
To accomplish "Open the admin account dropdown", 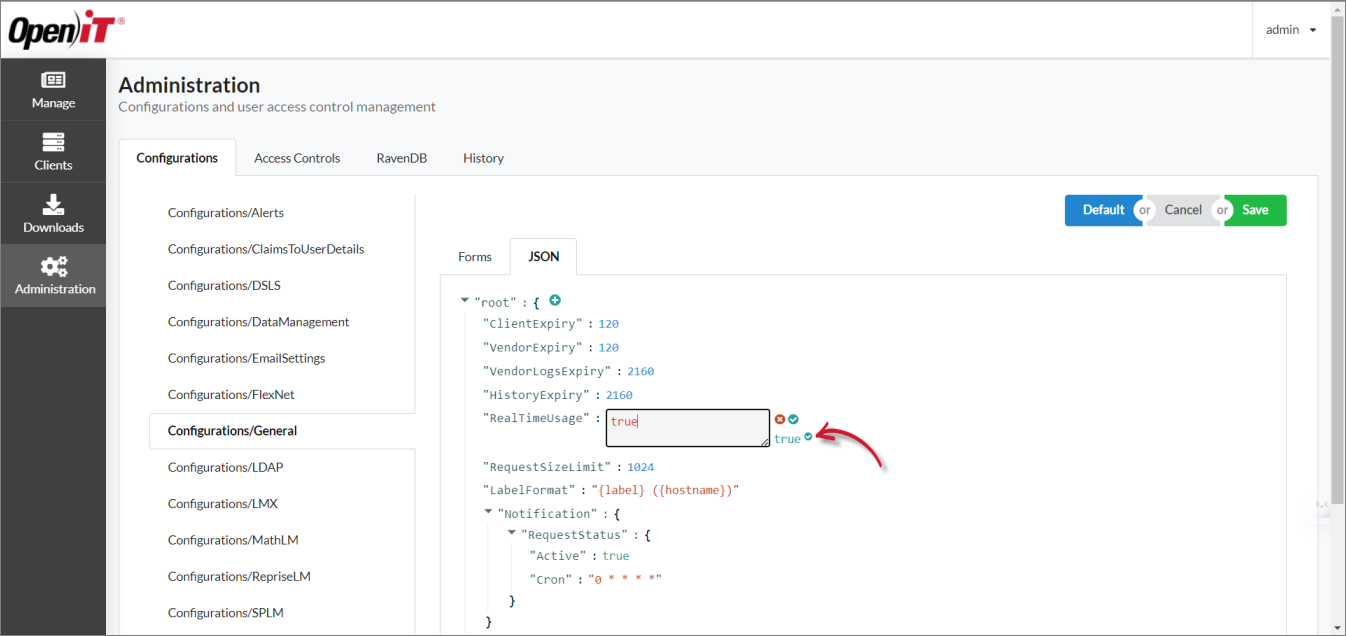I will pyautogui.click(x=1289, y=29).
